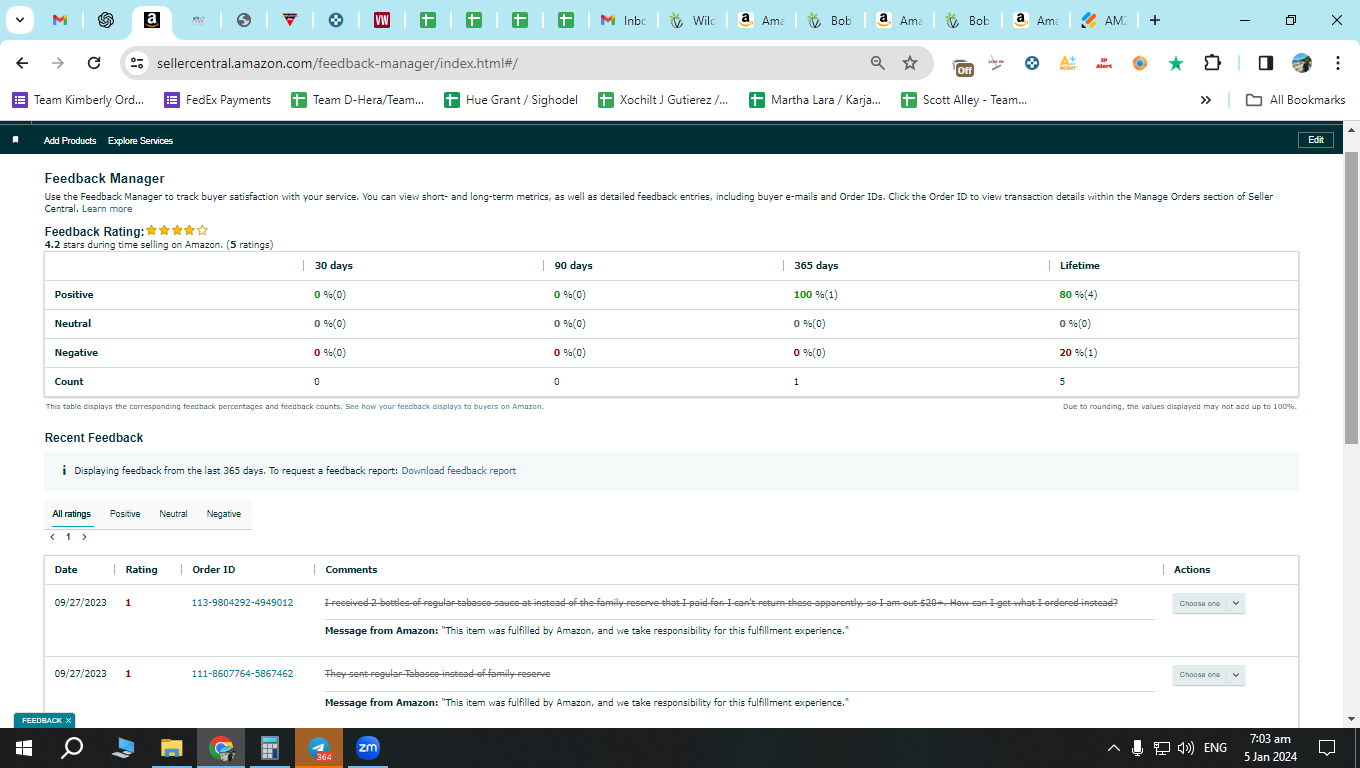Screen dimensions: 1360x768
Task: Close the FEEDBACK widget with its X
Action: point(68,720)
